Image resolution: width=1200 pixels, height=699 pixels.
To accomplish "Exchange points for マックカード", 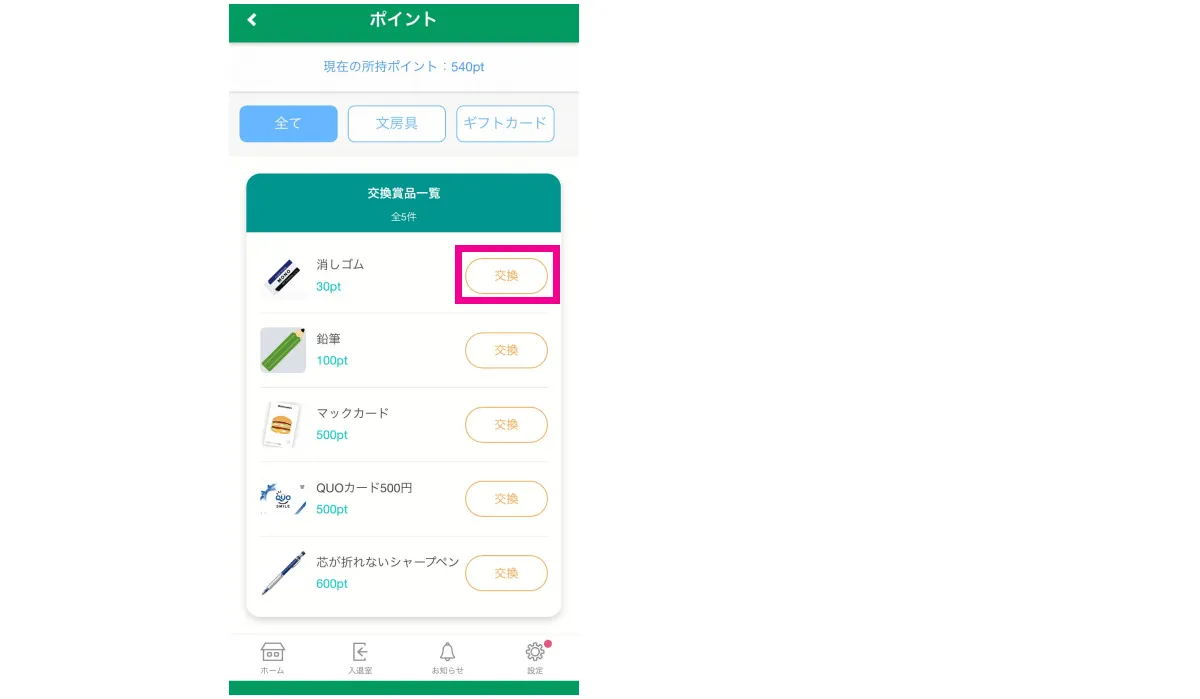I will click(506, 424).
